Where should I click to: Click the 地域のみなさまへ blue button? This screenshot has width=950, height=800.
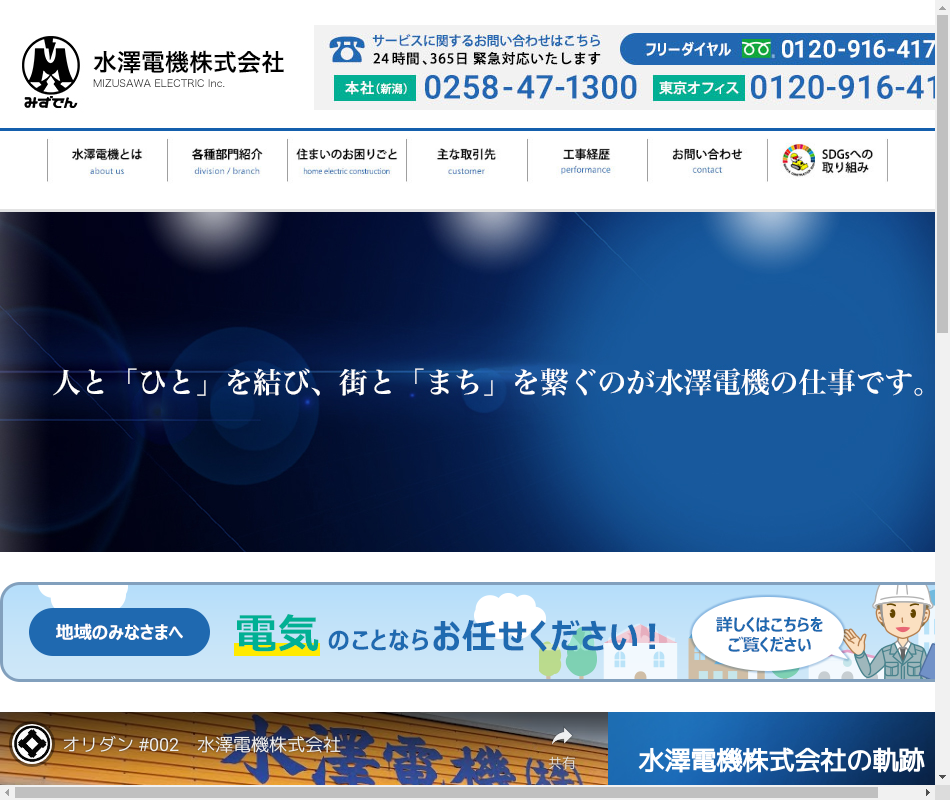[119, 632]
